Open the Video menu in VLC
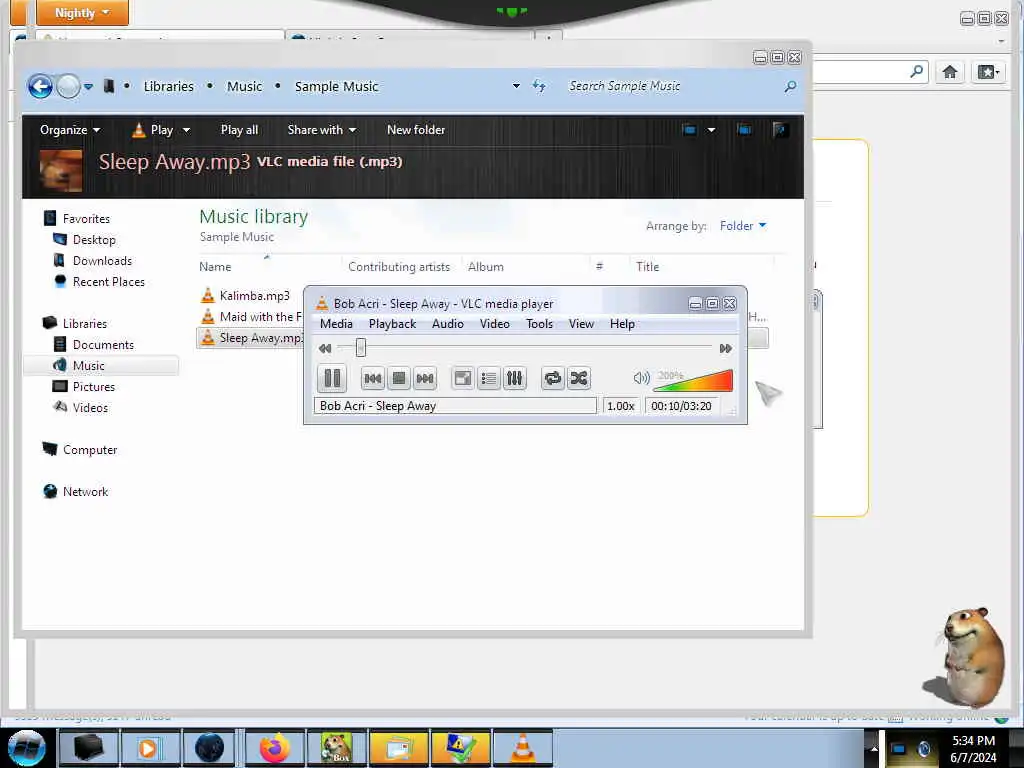Image resolution: width=1024 pixels, height=768 pixels. click(x=494, y=324)
